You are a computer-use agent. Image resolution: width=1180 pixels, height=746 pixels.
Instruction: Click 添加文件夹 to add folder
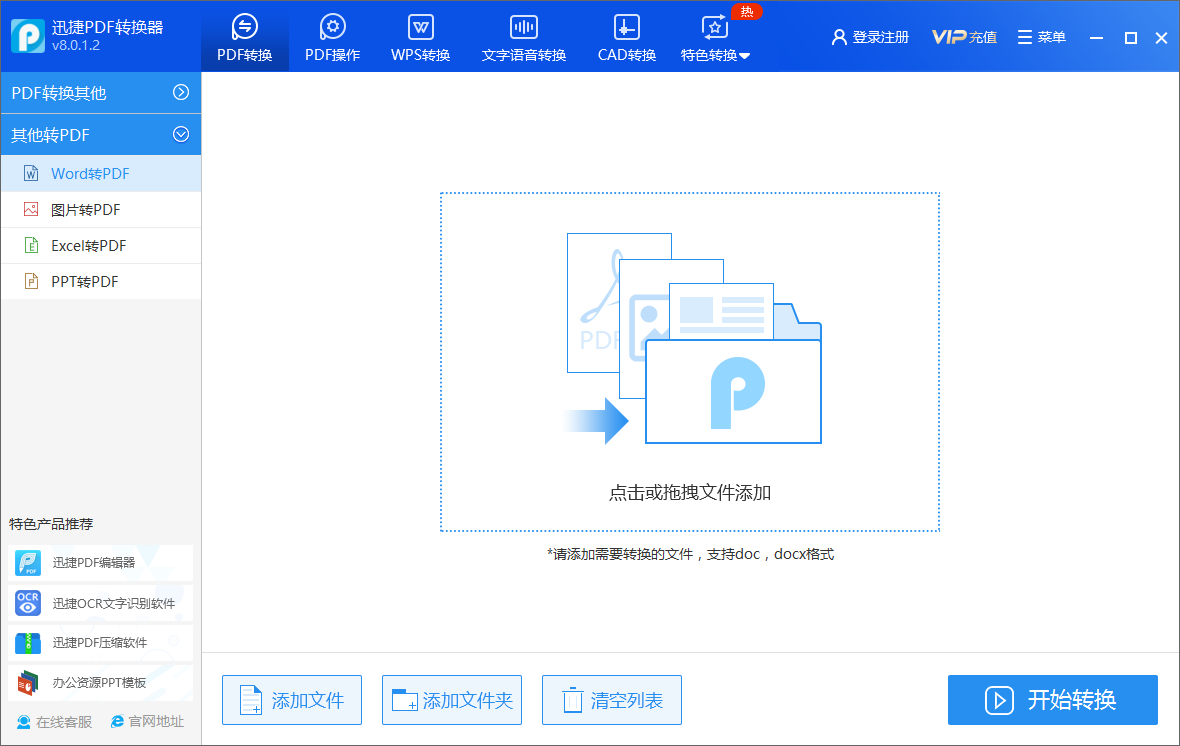tap(451, 700)
